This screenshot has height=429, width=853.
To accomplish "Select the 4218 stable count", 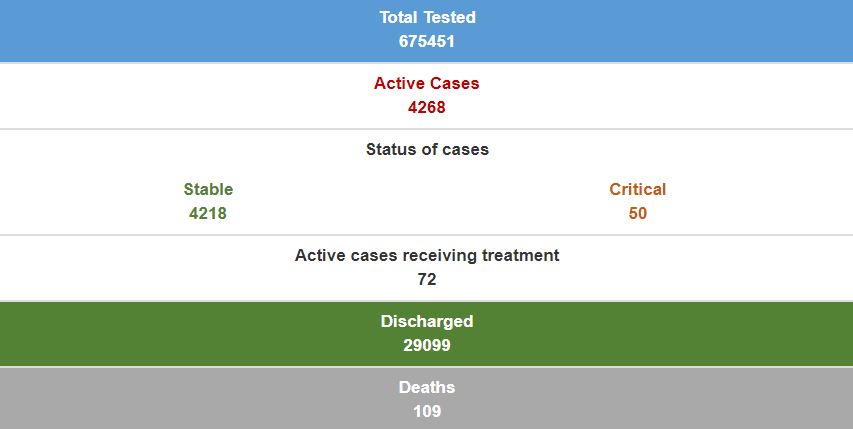I will tap(208, 213).
